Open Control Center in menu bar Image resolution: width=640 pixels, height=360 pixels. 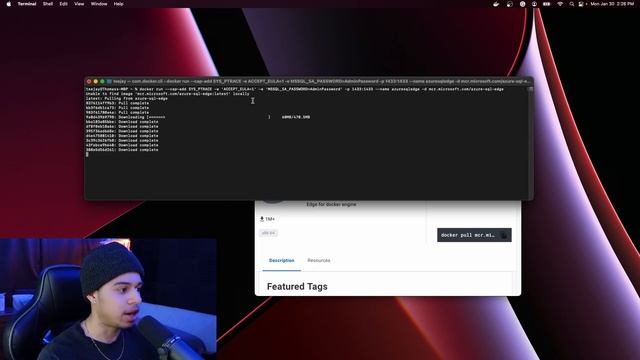pyautogui.click(x=581, y=4)
